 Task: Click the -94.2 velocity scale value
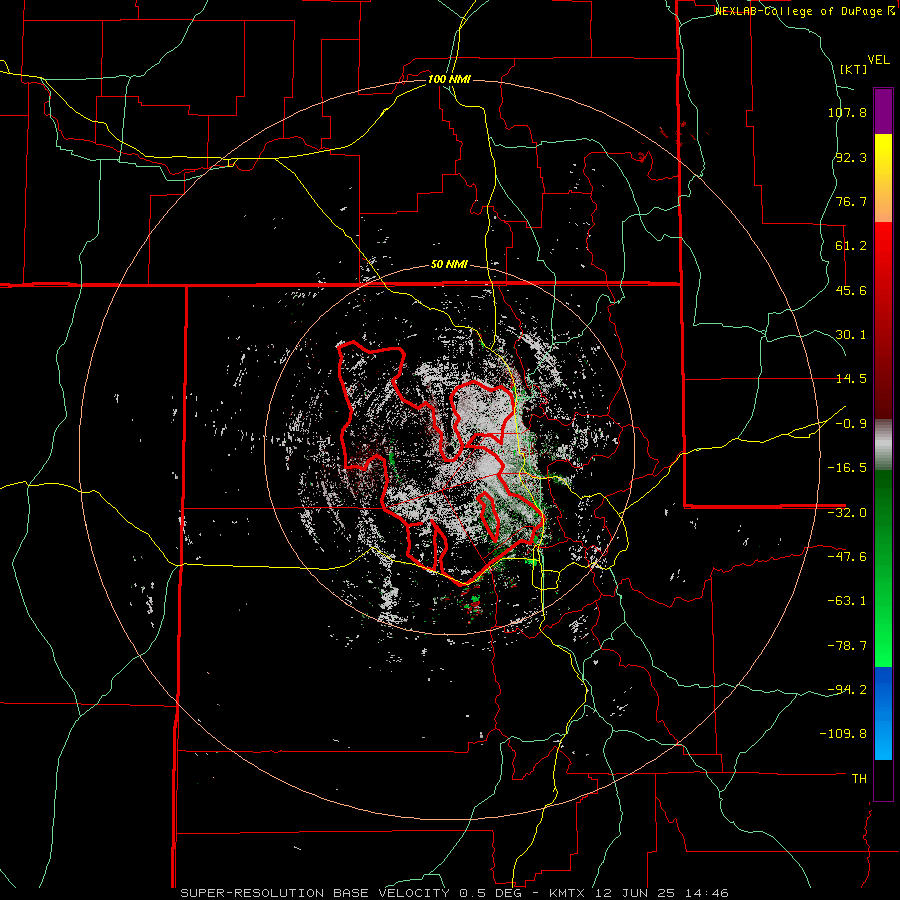tap(847, 689)
